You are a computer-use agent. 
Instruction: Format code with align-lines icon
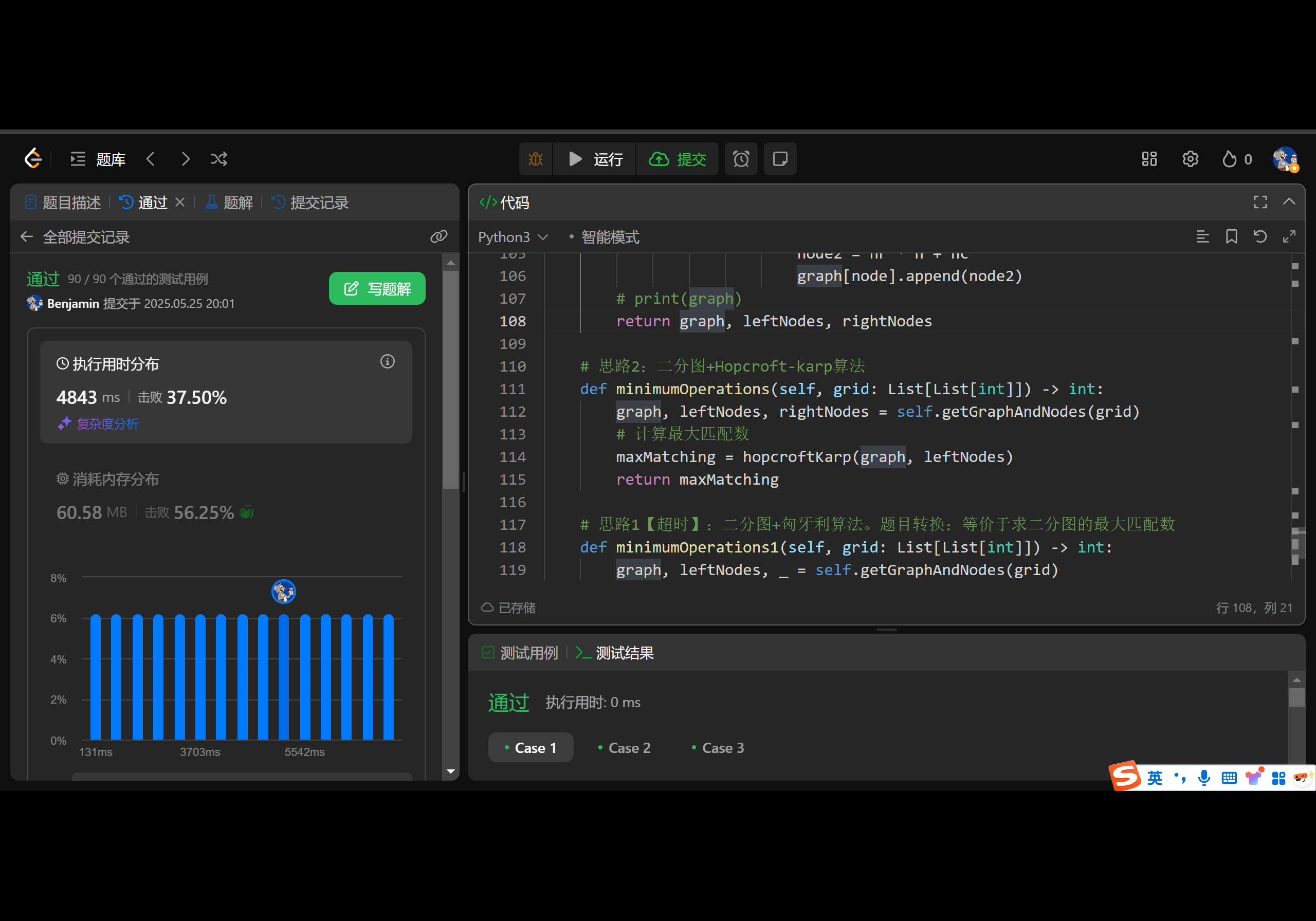pos(1202,237)
